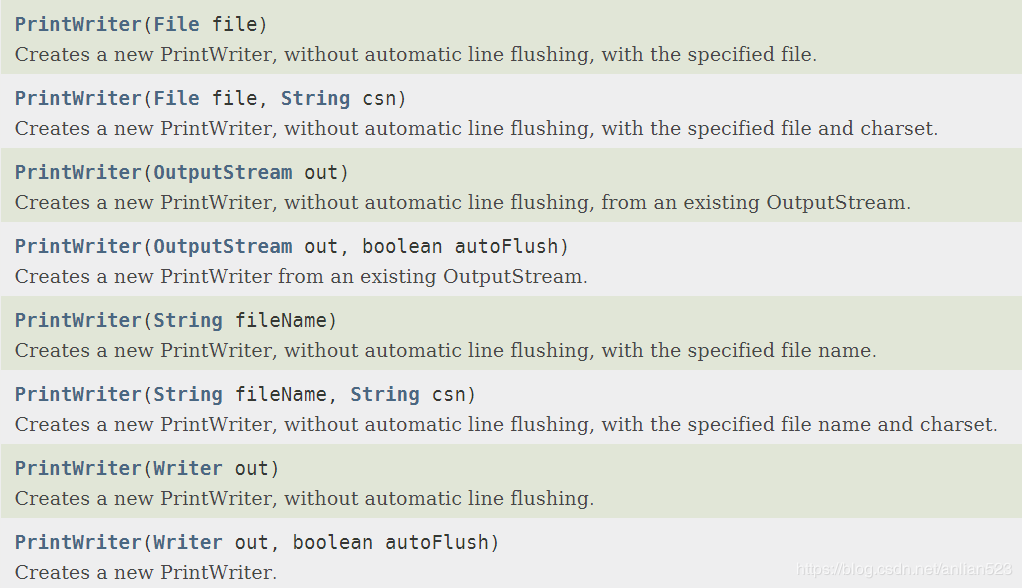The height and width of the screenshot is (588, 1022).
Task: Click Writer type in PrintWriter(Writer out)
Action: [x=188, y=469]
